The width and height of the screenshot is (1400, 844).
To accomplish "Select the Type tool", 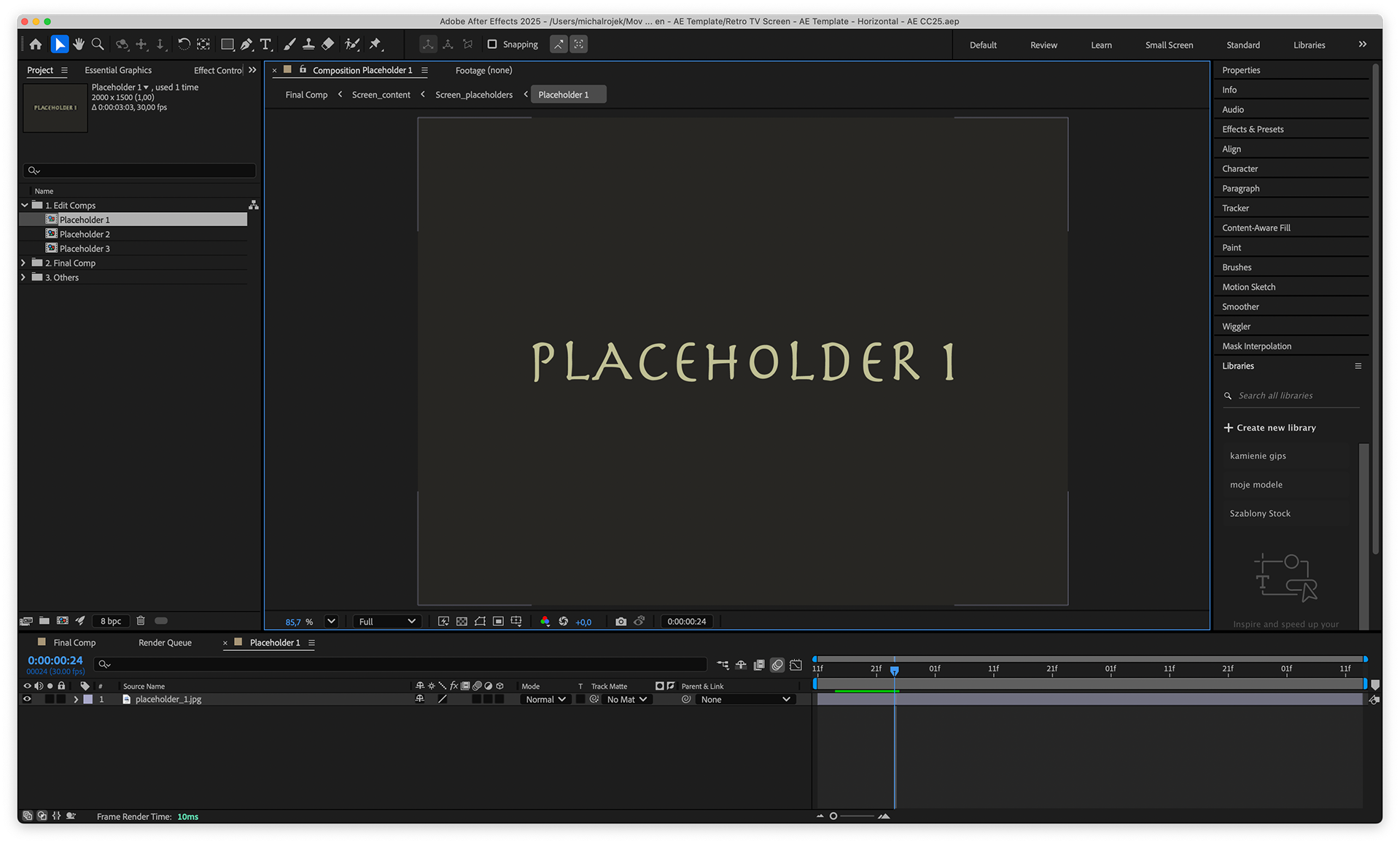I will (x=266, y=44).
